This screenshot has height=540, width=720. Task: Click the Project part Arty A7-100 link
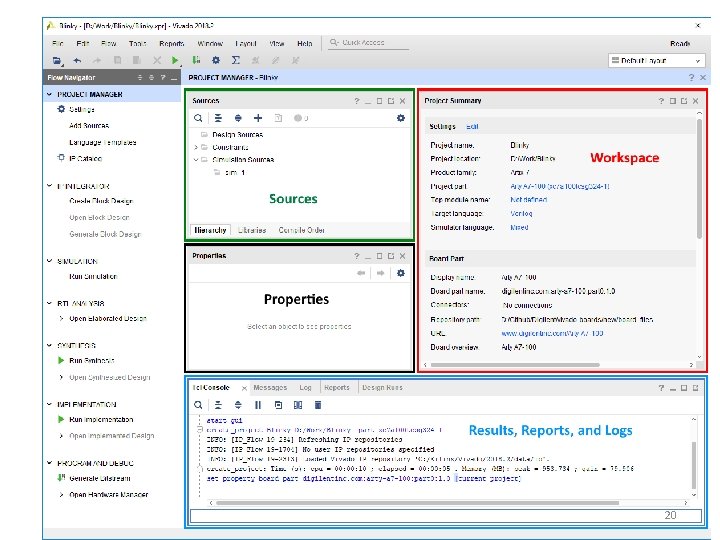(560, 186)
